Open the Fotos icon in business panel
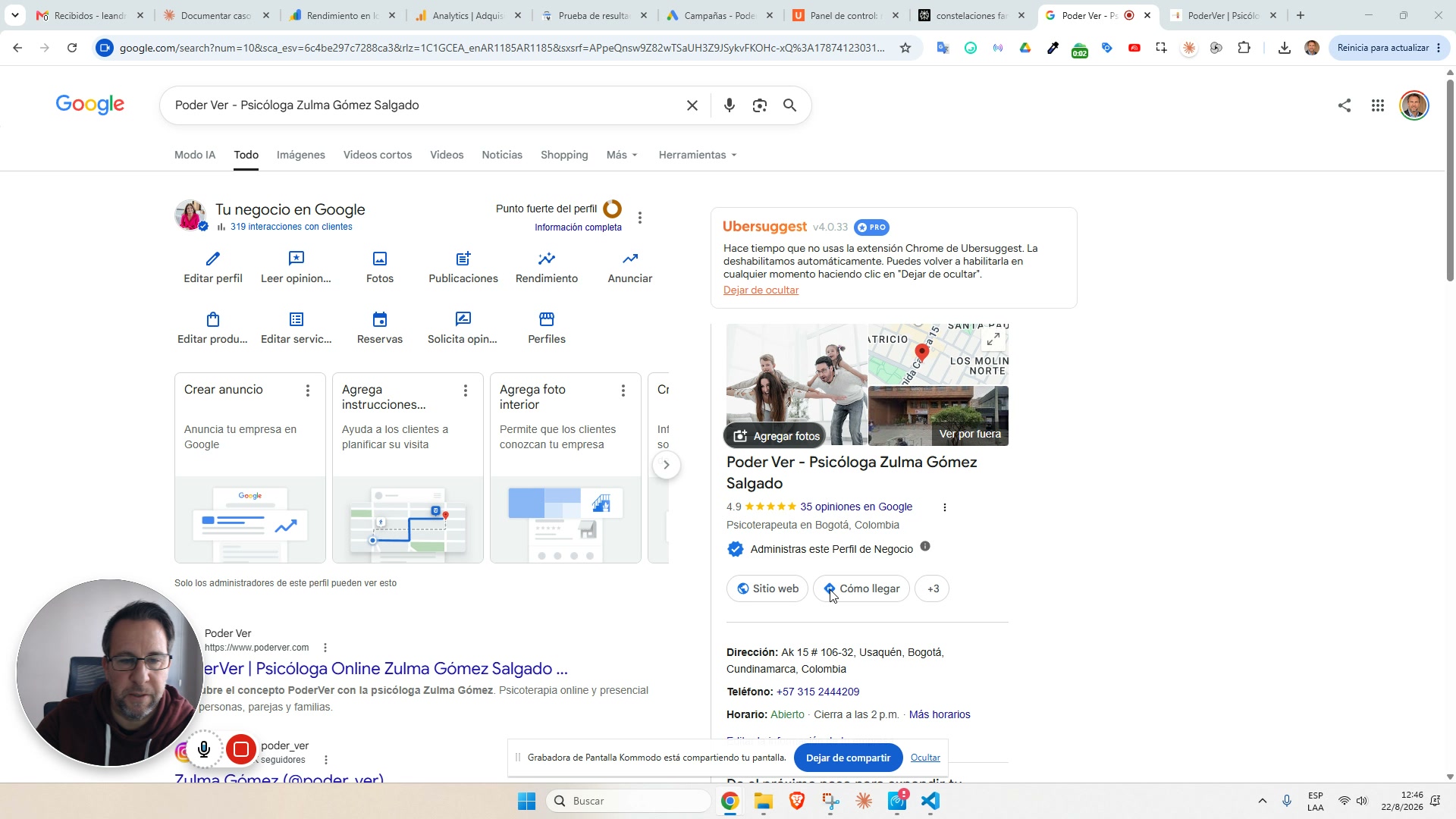The image size is (1456, 819). [380, 259]
